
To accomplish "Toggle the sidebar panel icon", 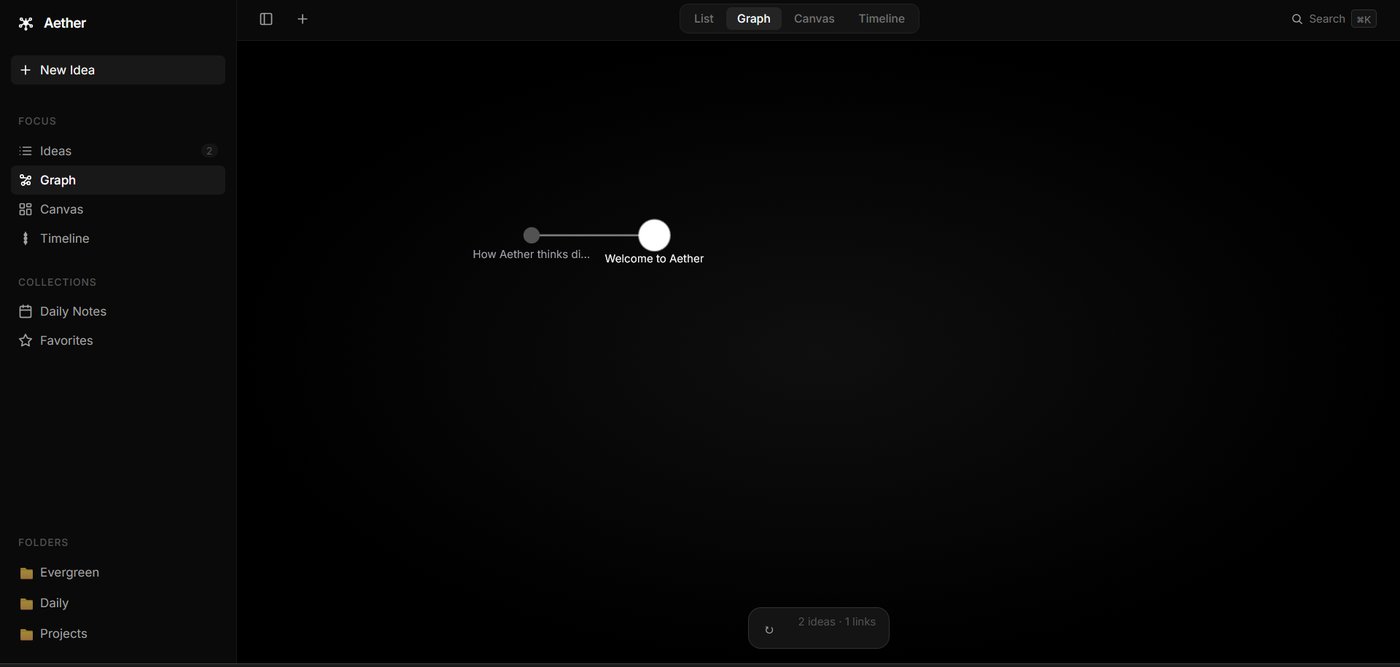I will coord(266,19).
